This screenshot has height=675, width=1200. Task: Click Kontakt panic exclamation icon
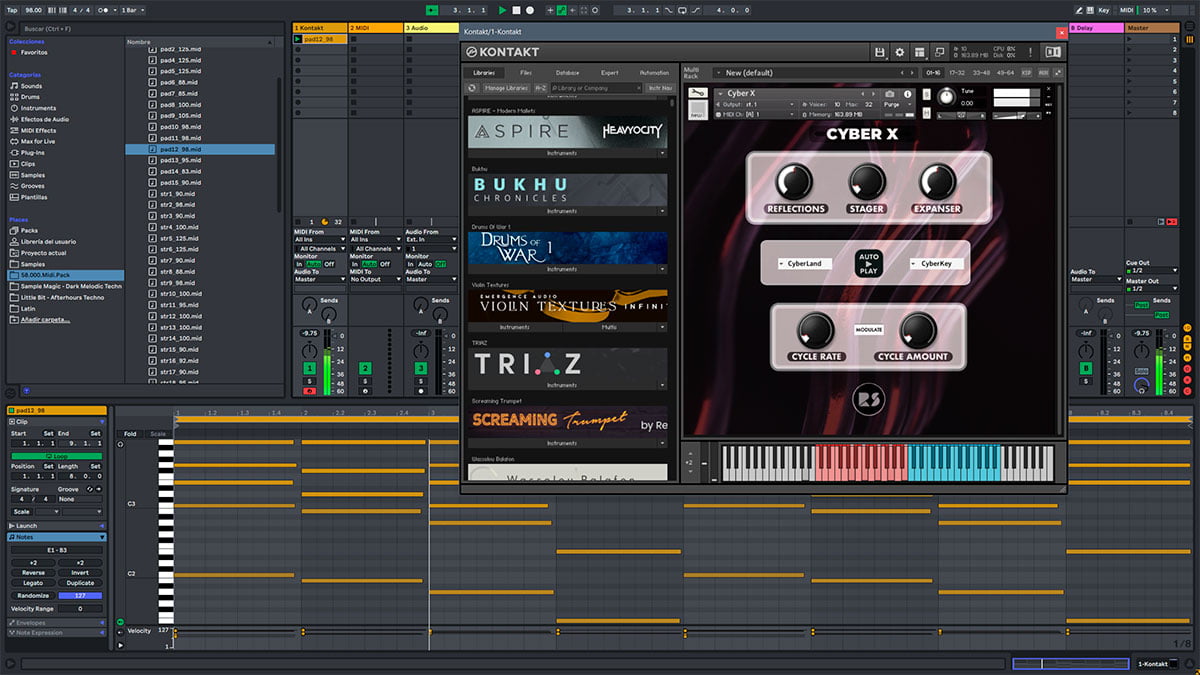(1031, 52)
